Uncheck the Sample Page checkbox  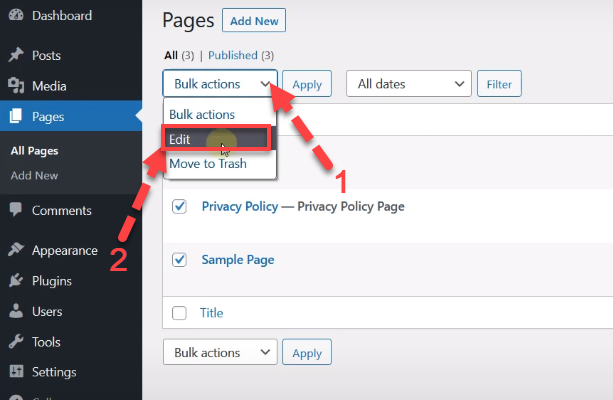tap(179, 259)
